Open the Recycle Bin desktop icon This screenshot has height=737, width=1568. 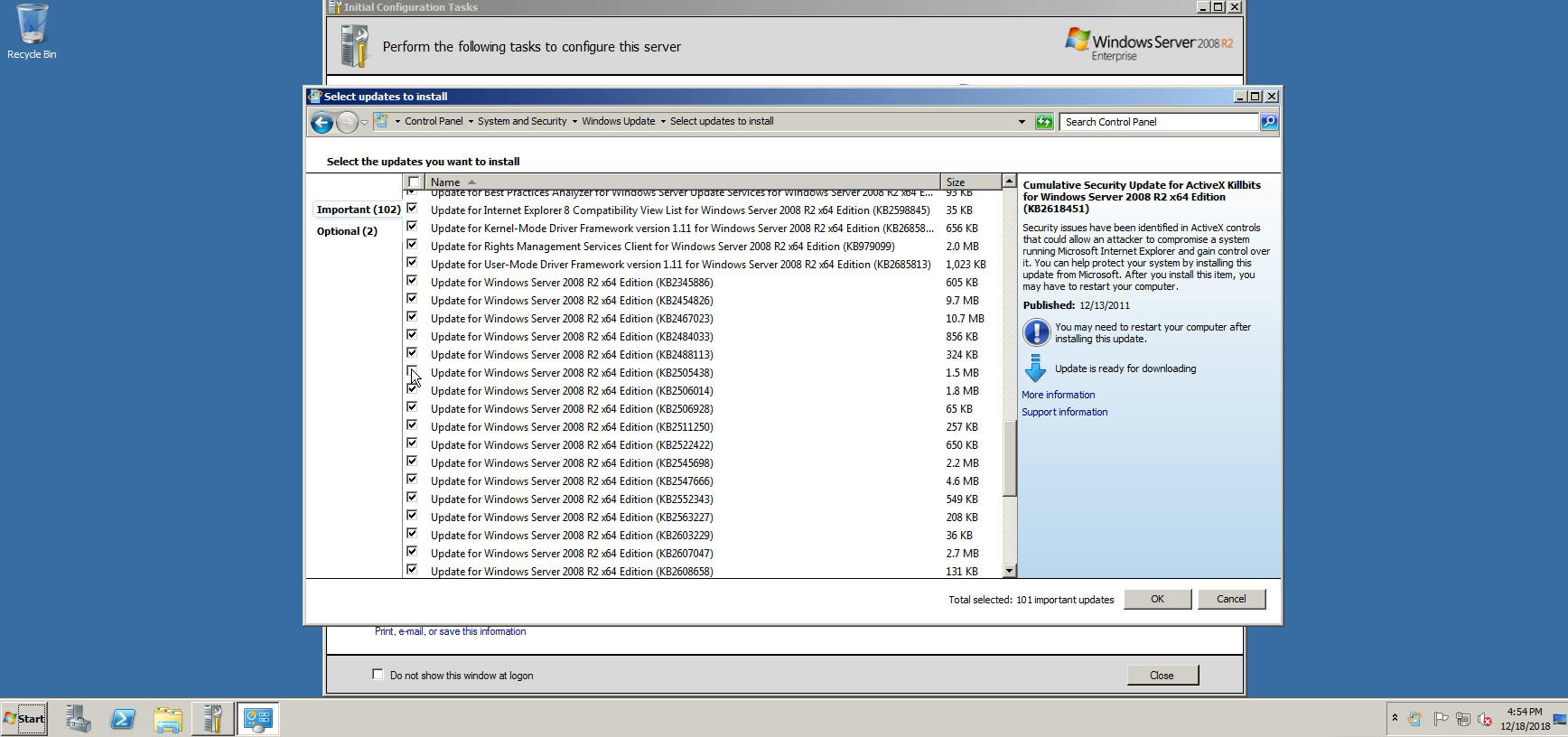(x=32, y=32)
